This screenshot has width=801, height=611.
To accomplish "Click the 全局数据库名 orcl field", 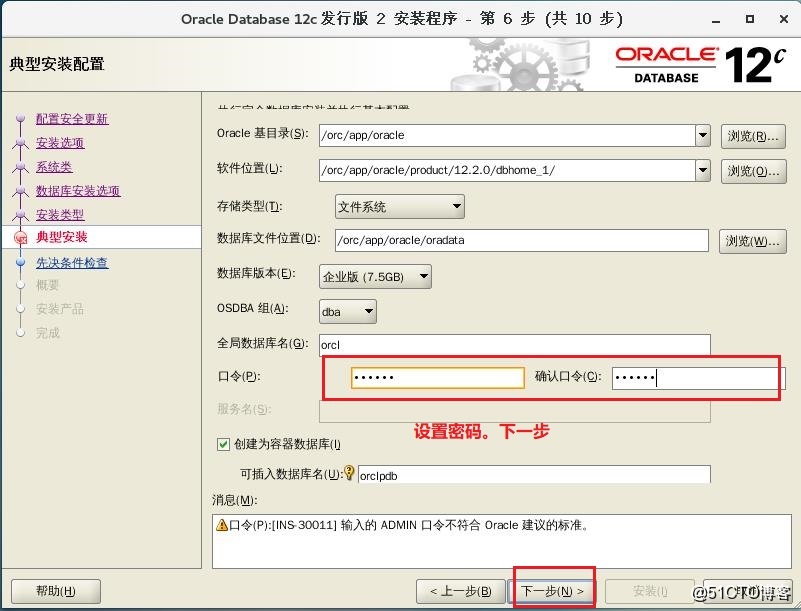I will coord(514,345).
